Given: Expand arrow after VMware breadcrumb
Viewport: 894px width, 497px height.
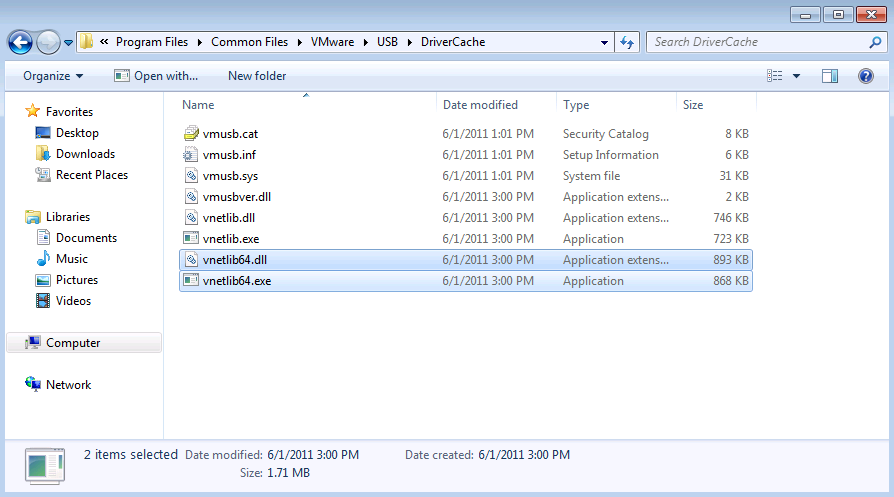Looking at the screenshot, I should click(x=365, y=42).
